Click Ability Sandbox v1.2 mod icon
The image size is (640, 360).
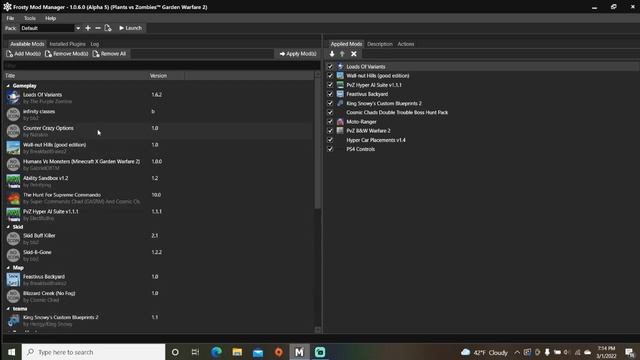(x=13, y=181)
